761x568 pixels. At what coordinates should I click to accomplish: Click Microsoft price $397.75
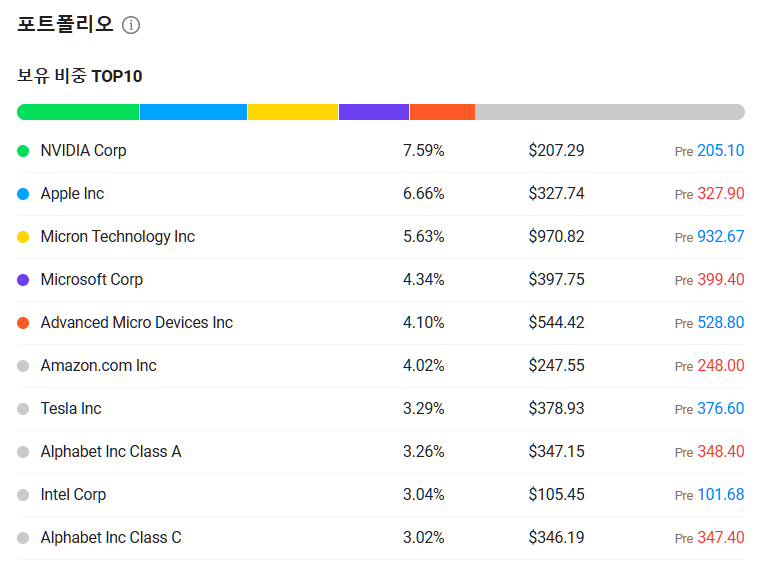[x=557, y=280]
